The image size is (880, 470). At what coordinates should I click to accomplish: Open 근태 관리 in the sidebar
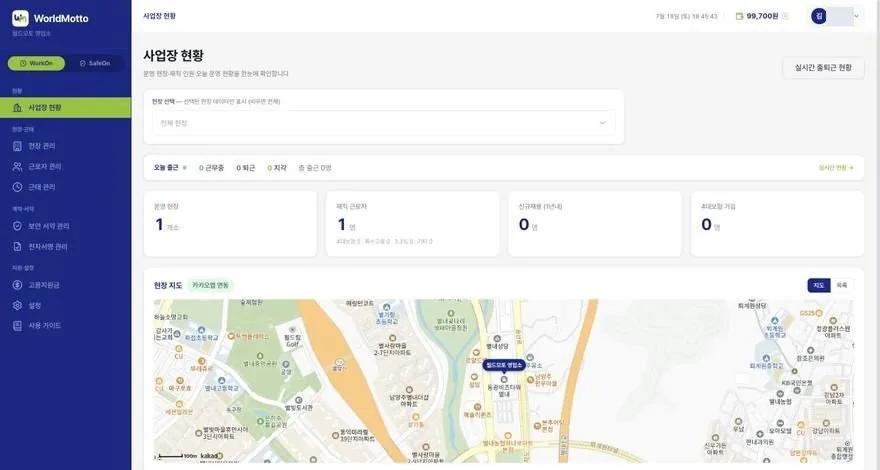click(65, 187)
